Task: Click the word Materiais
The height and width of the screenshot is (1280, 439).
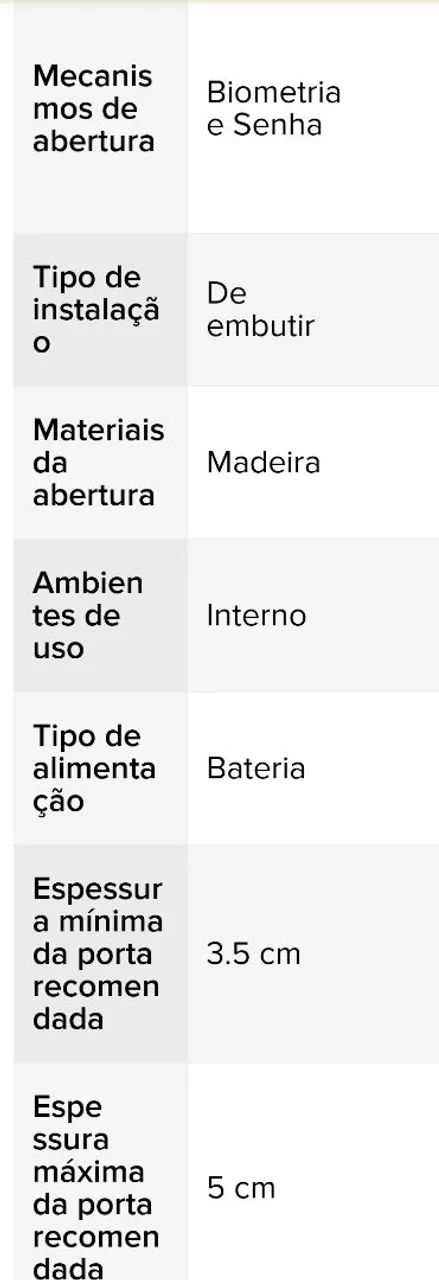Action: 99,430
